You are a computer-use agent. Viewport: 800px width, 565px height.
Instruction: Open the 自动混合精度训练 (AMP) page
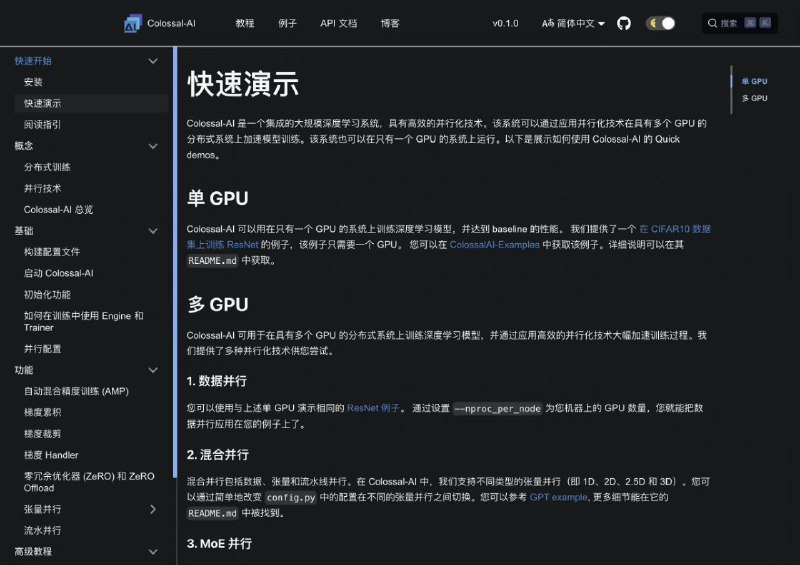tap(77, 391)
